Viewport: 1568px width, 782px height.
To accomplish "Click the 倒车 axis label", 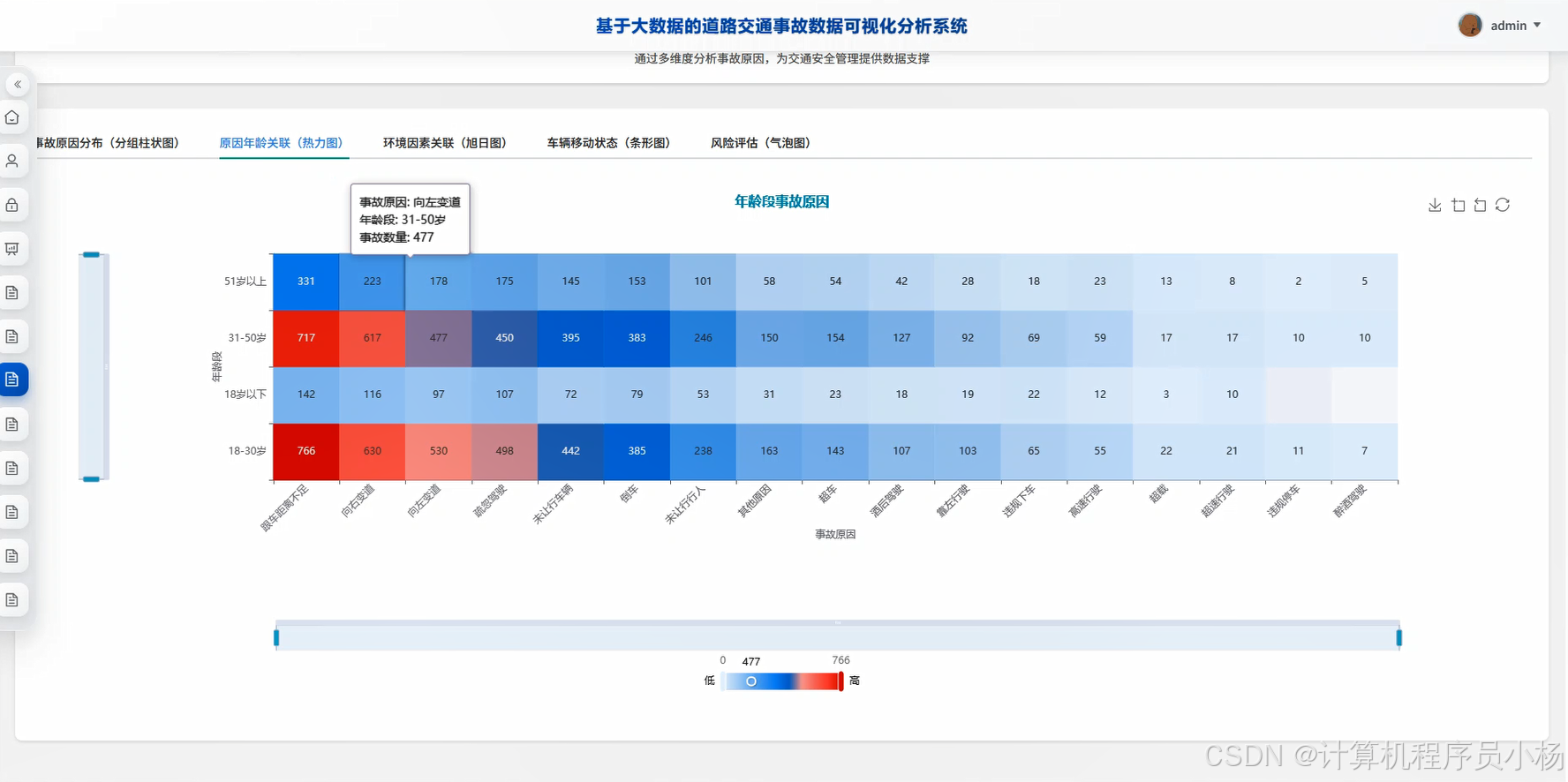I will [629, 493].
